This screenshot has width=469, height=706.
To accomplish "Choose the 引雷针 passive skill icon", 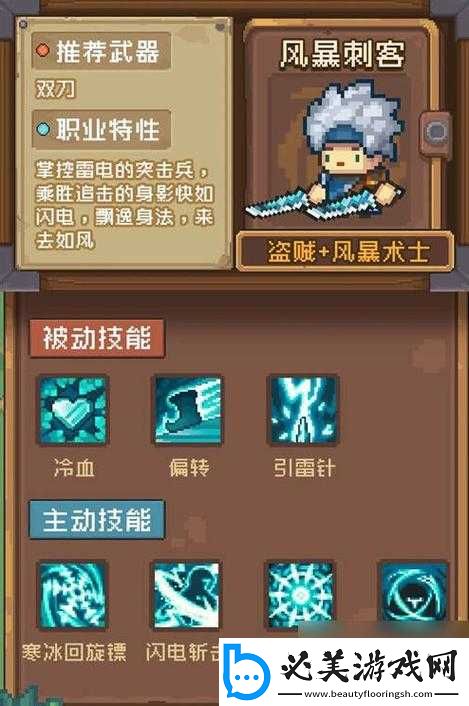I will 303,410.
